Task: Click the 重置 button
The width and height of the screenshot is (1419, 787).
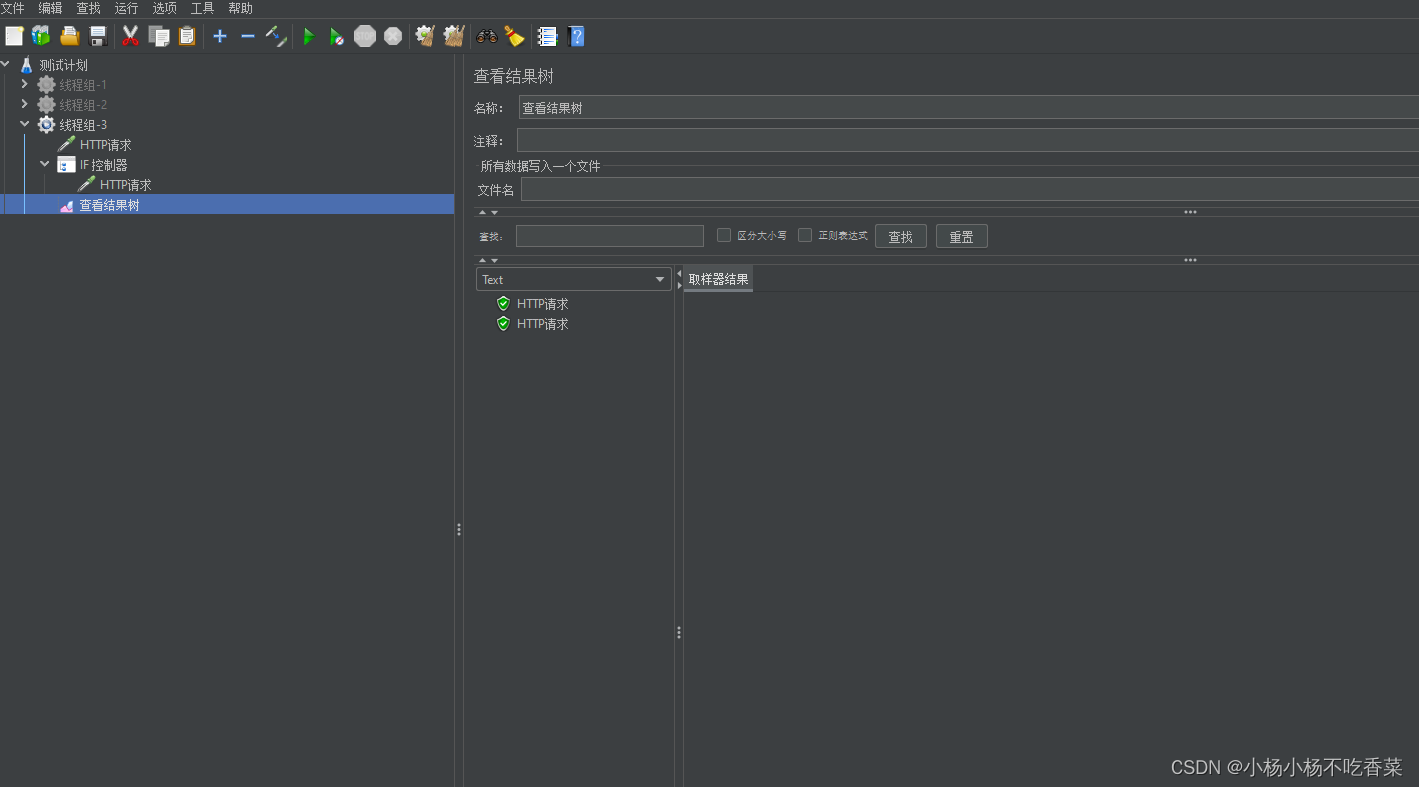Action: click(962, 236)
